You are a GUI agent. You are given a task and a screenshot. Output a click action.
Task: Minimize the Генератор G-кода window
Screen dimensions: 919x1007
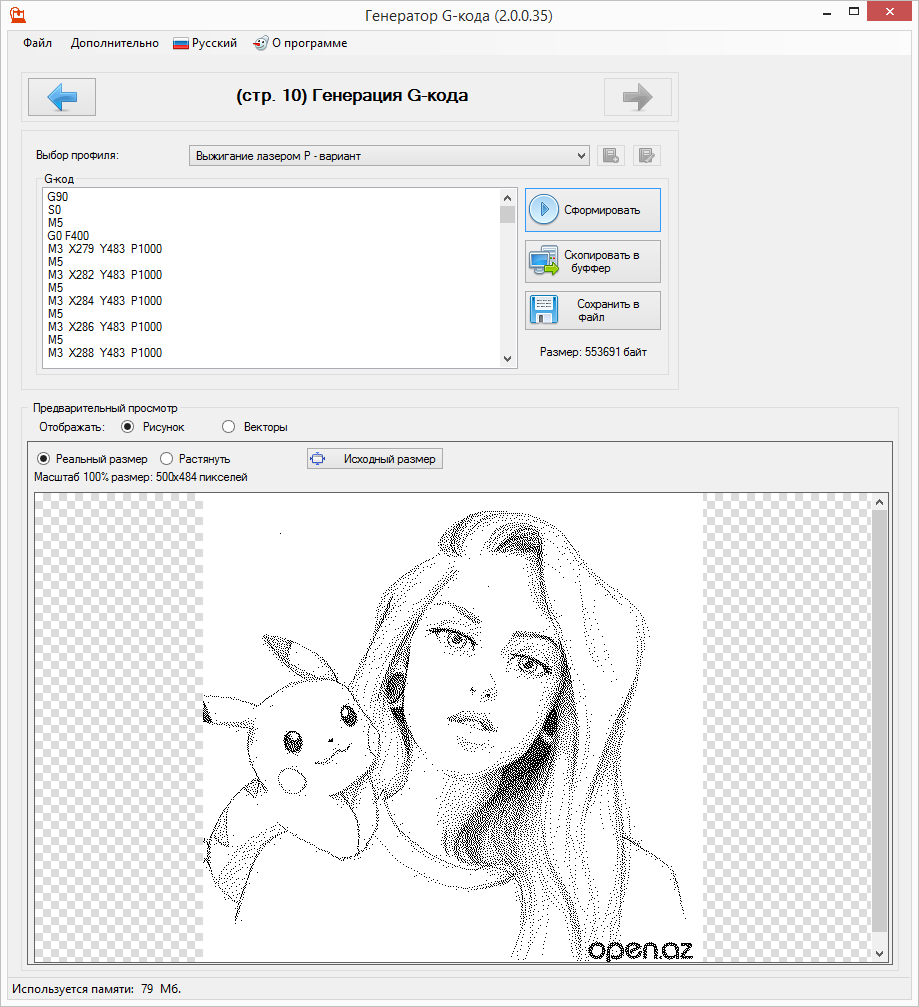click(x=827, y=12)
